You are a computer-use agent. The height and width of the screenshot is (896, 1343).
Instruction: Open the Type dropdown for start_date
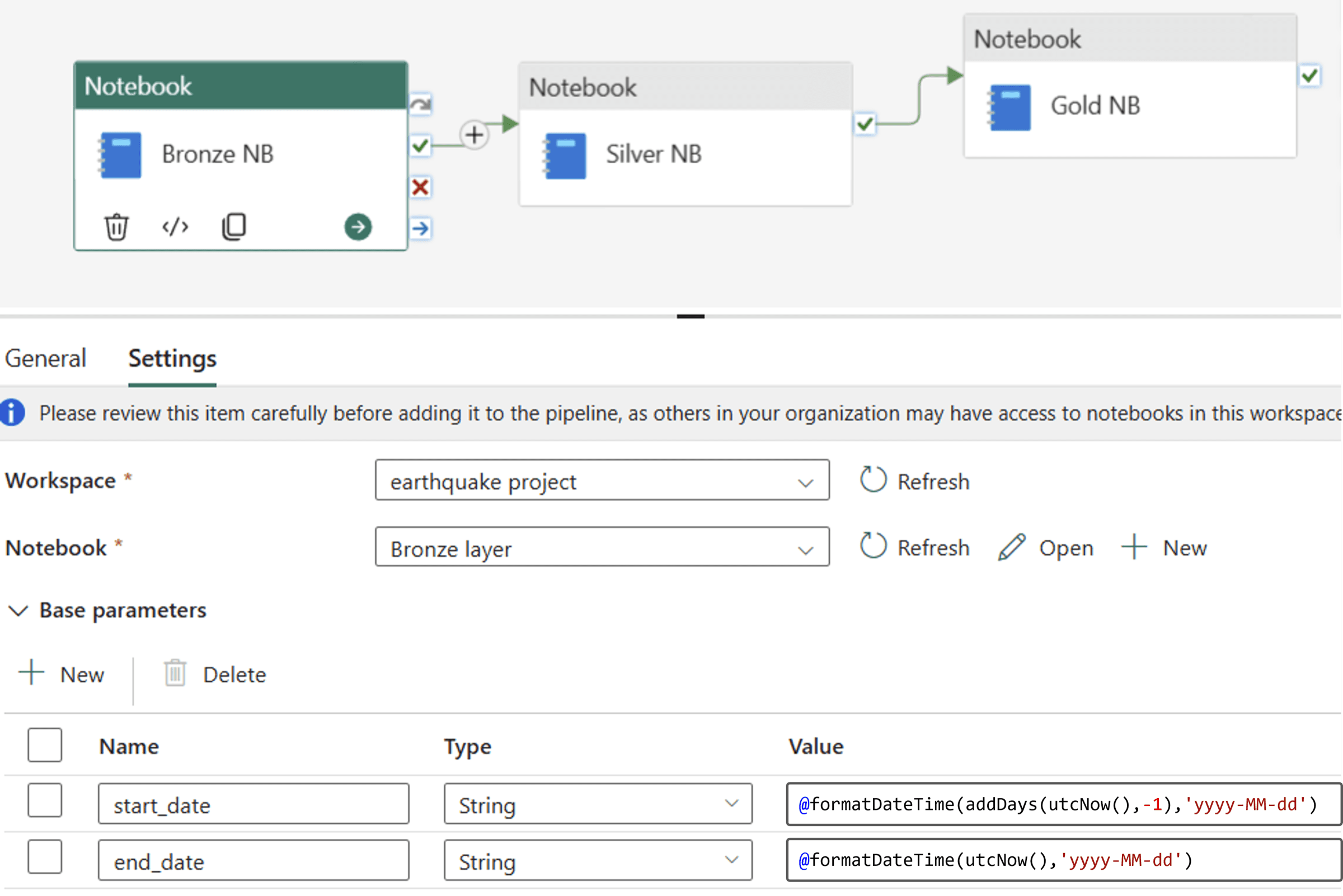tap(598, 804)
